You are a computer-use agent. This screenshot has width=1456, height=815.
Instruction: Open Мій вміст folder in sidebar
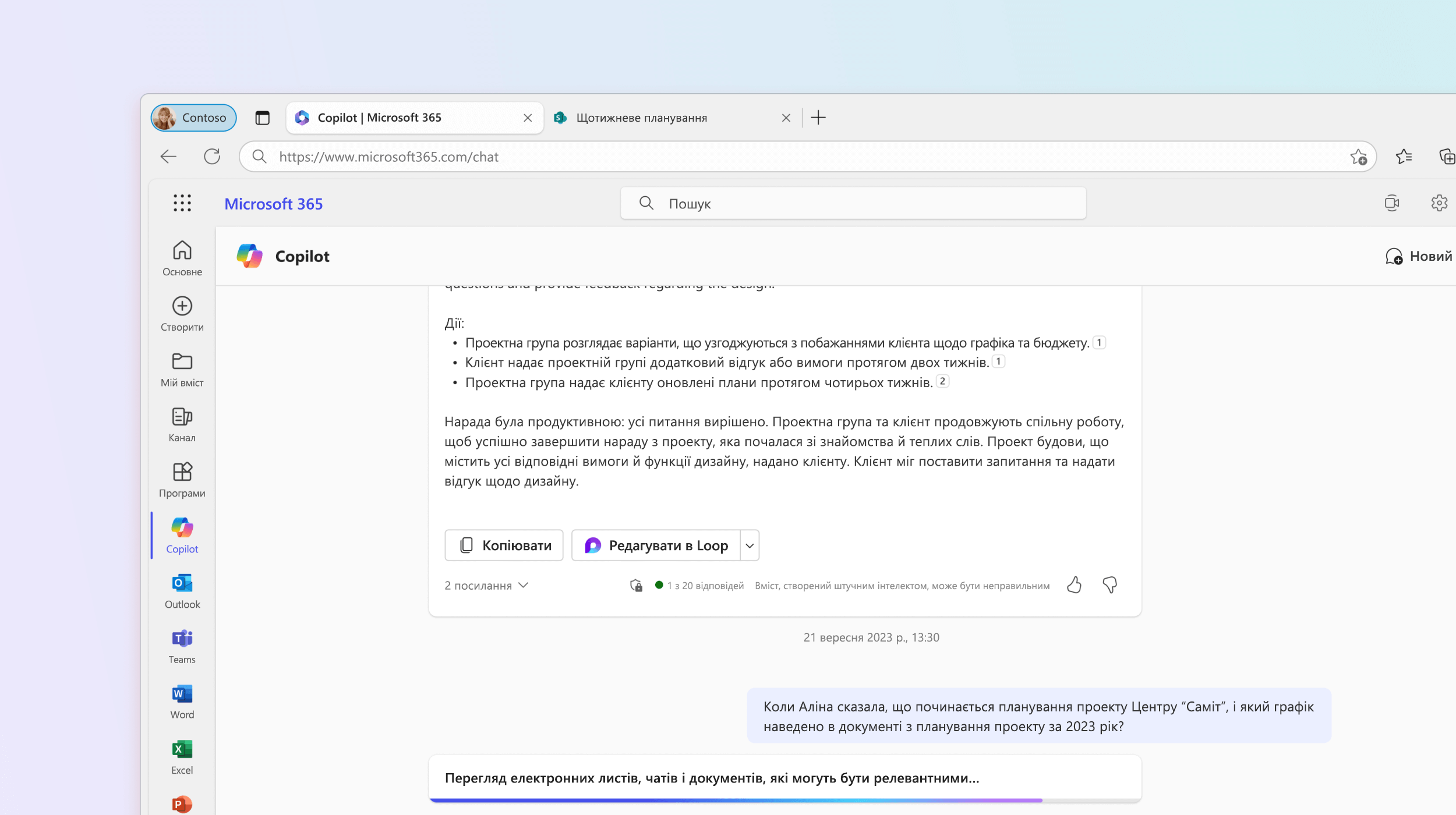pyautogui.click(x=182, y=370)
